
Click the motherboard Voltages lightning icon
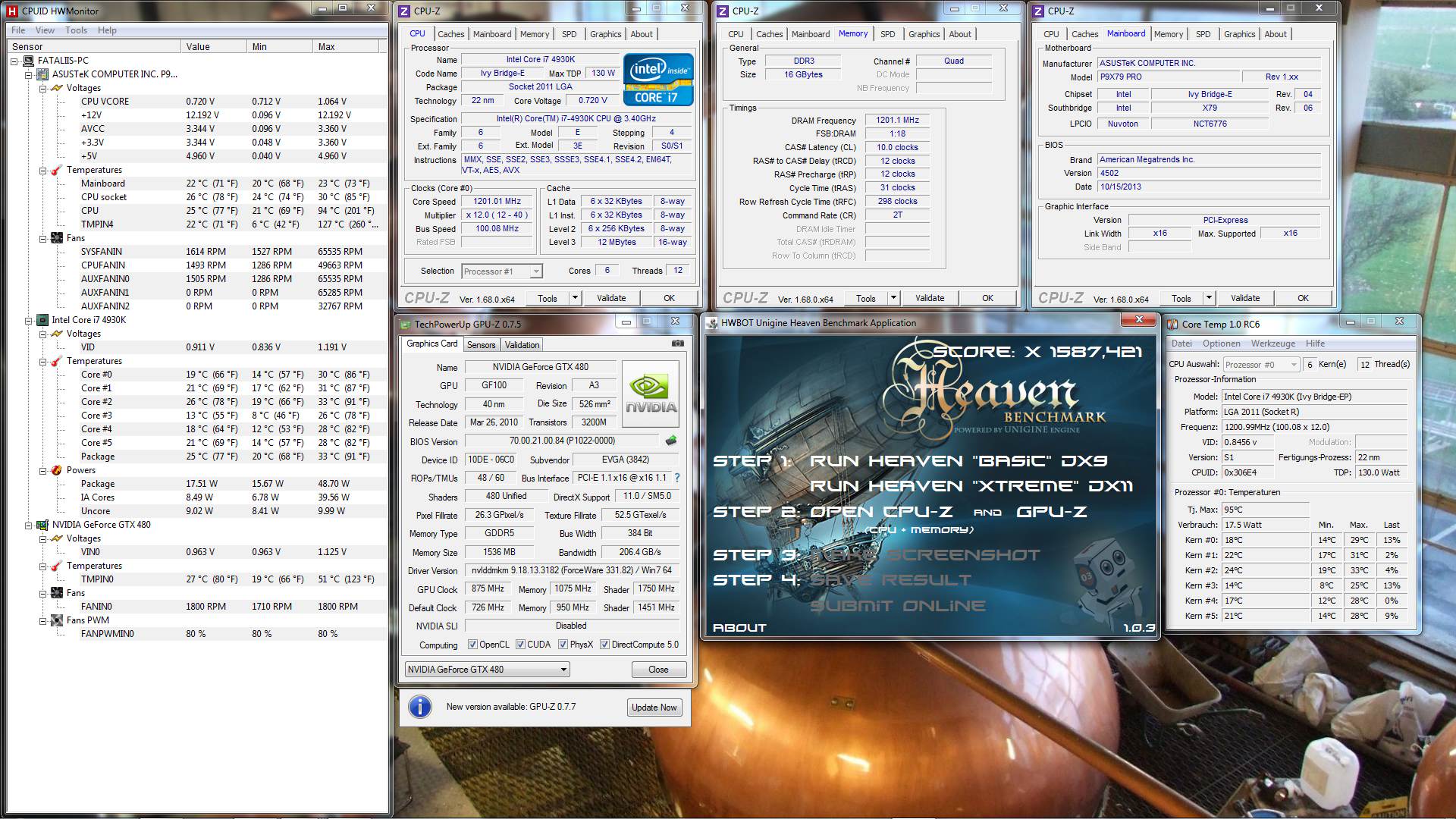(x=57, y=88)
